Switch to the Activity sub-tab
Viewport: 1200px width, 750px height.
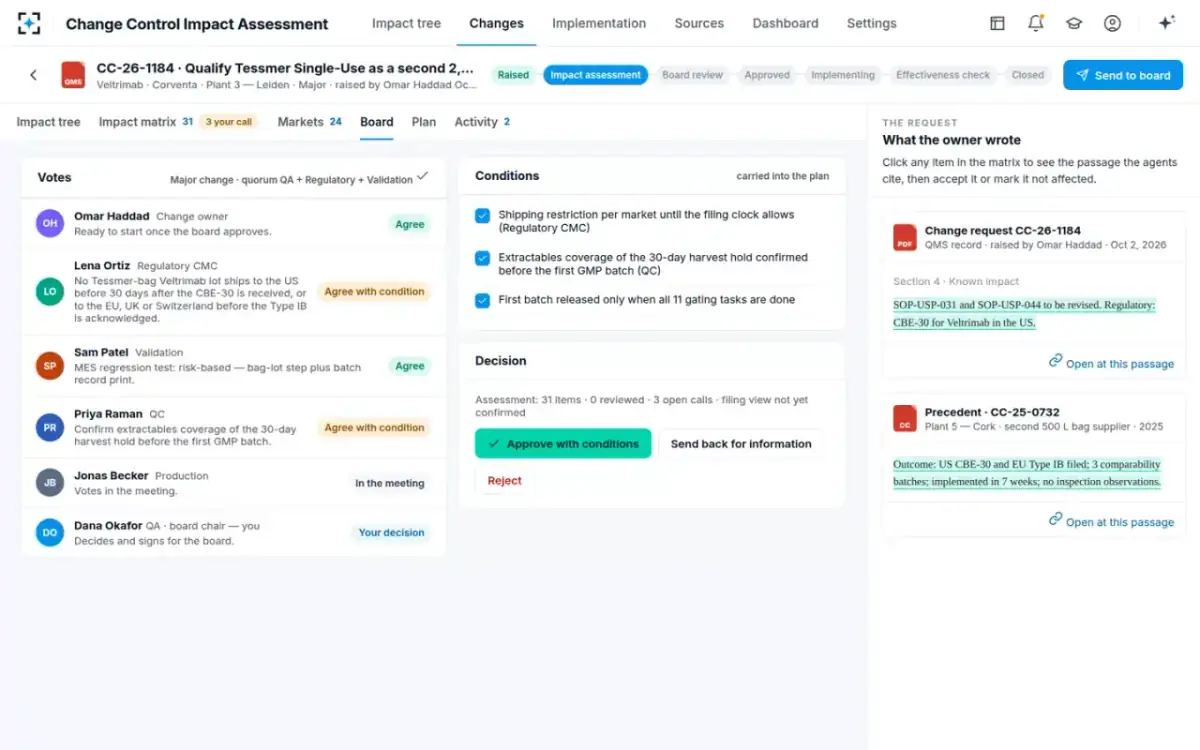(482, 122)
